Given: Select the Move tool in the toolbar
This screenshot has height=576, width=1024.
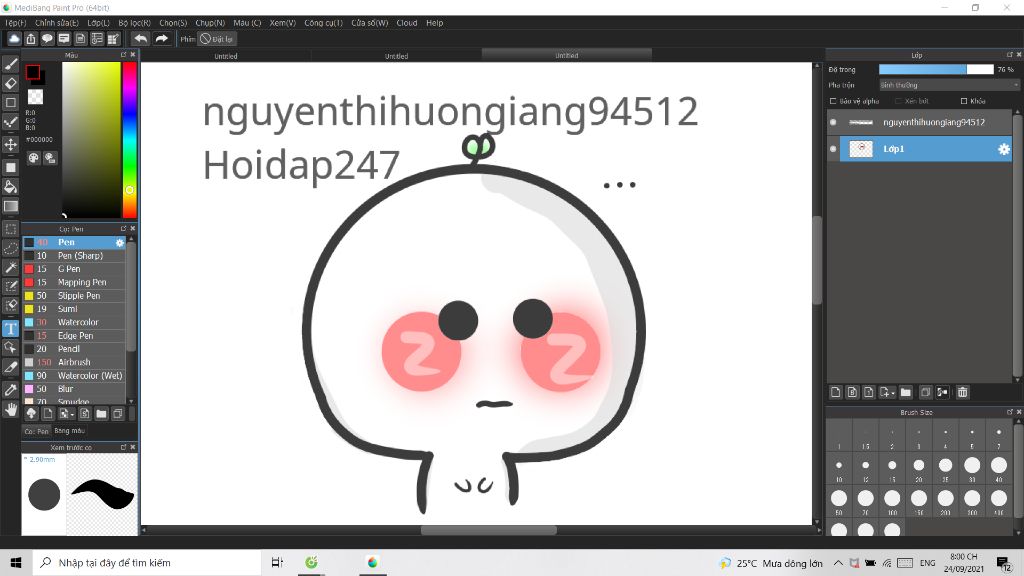Looking at the screenshot, I should coord(11,144).
